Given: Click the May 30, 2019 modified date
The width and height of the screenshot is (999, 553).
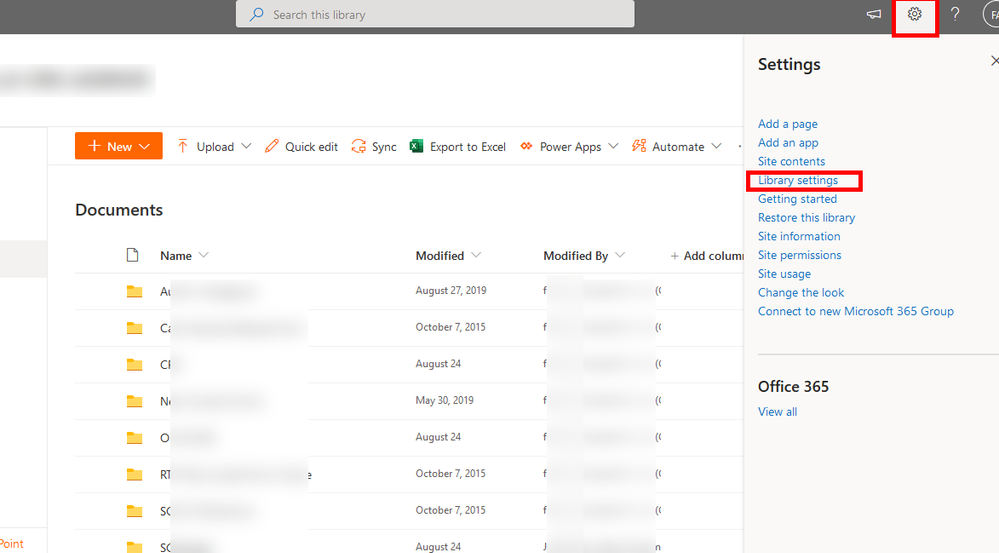Looking at the screenshot, I should (445, 400).
